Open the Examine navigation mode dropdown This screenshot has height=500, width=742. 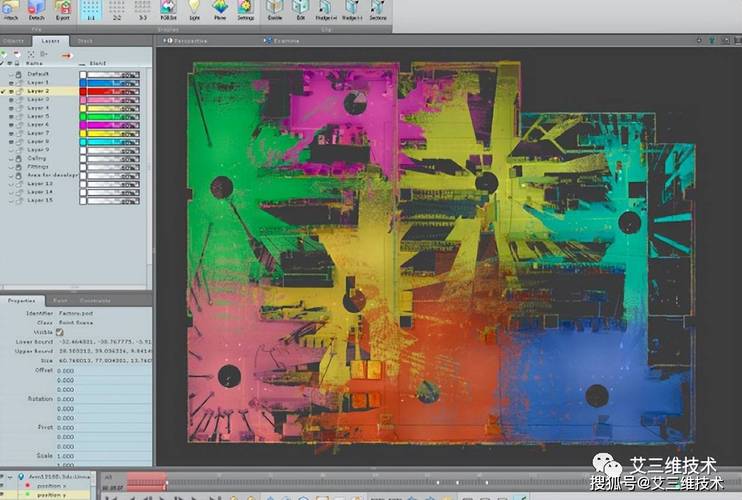click(282, 41)
